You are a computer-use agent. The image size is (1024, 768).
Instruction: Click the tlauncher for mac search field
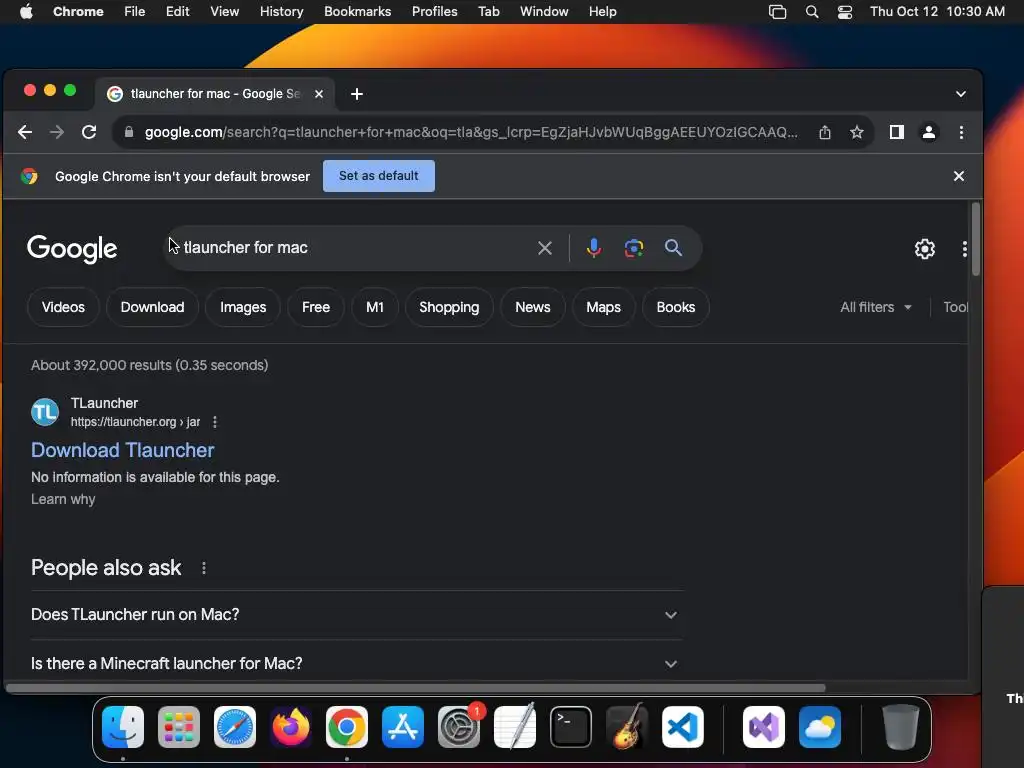tap(353, 248)
